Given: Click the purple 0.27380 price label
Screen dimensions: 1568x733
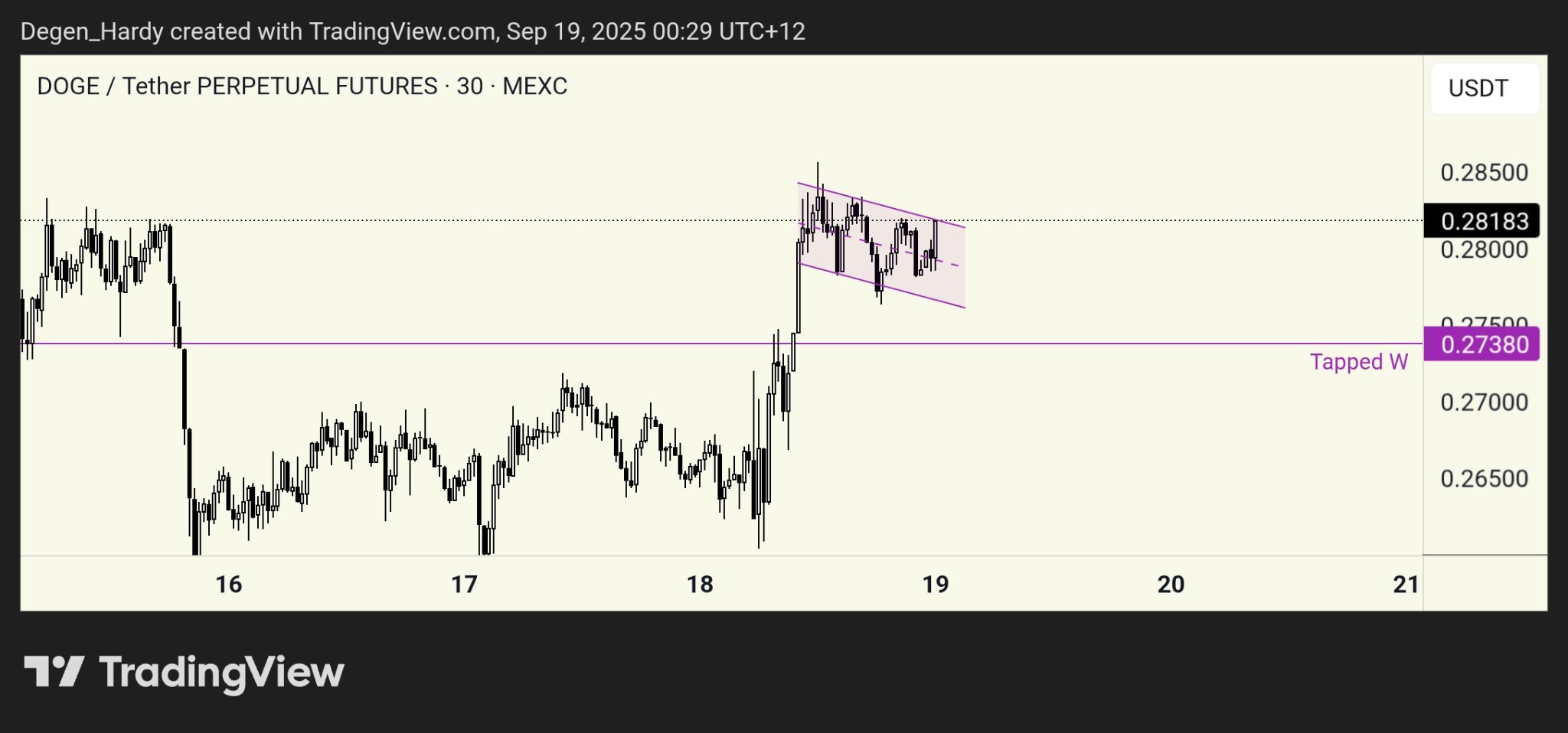Looking at the screenshot, I should (1481, 344).
